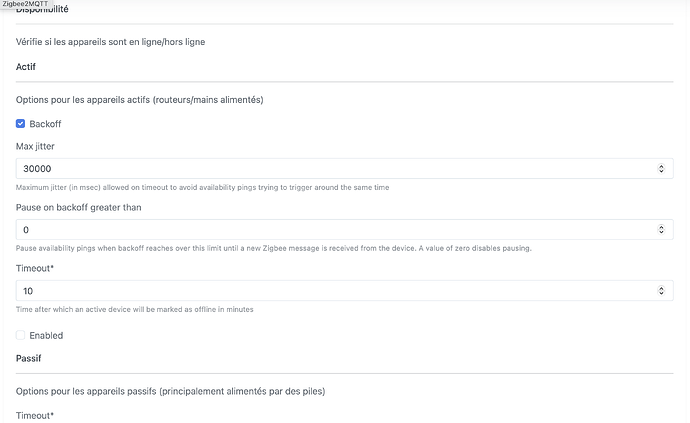Viewport: 690px width, 423px height.
Task: Click the Max jitter field label
Action: coord(37,148)
